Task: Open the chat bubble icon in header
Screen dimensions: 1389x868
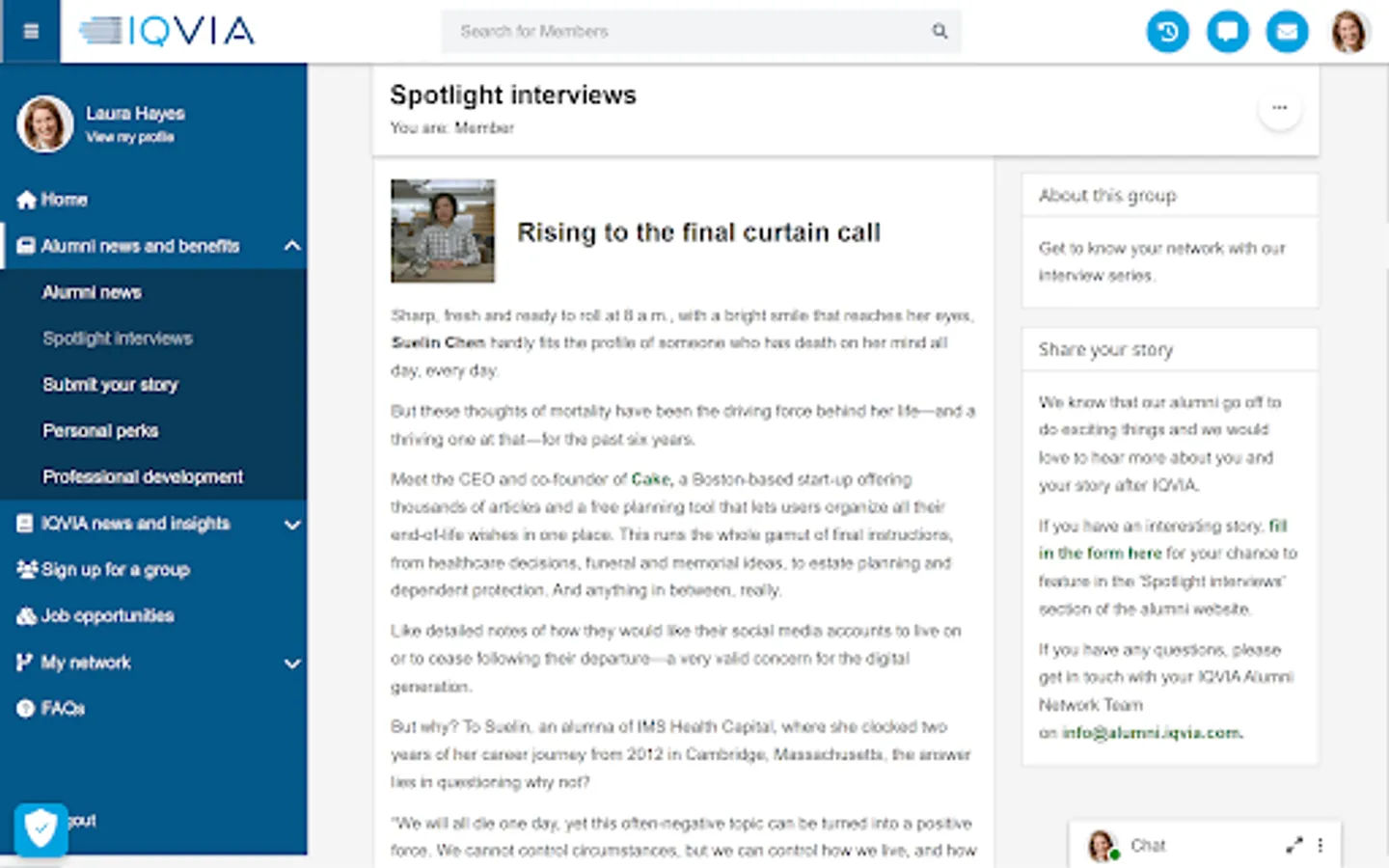Action: pos(1227,32)
